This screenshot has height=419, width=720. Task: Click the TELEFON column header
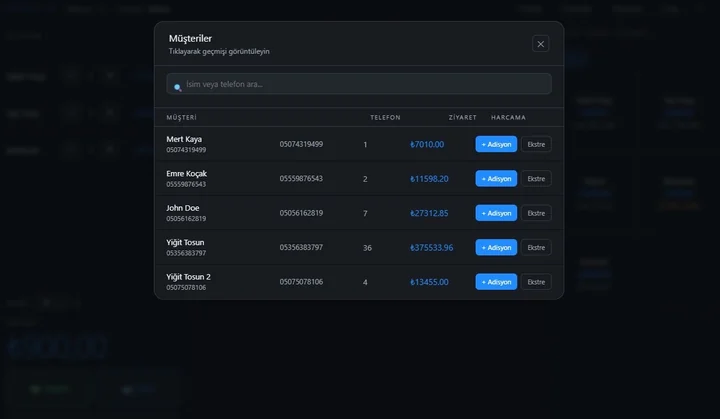(385, 118)
